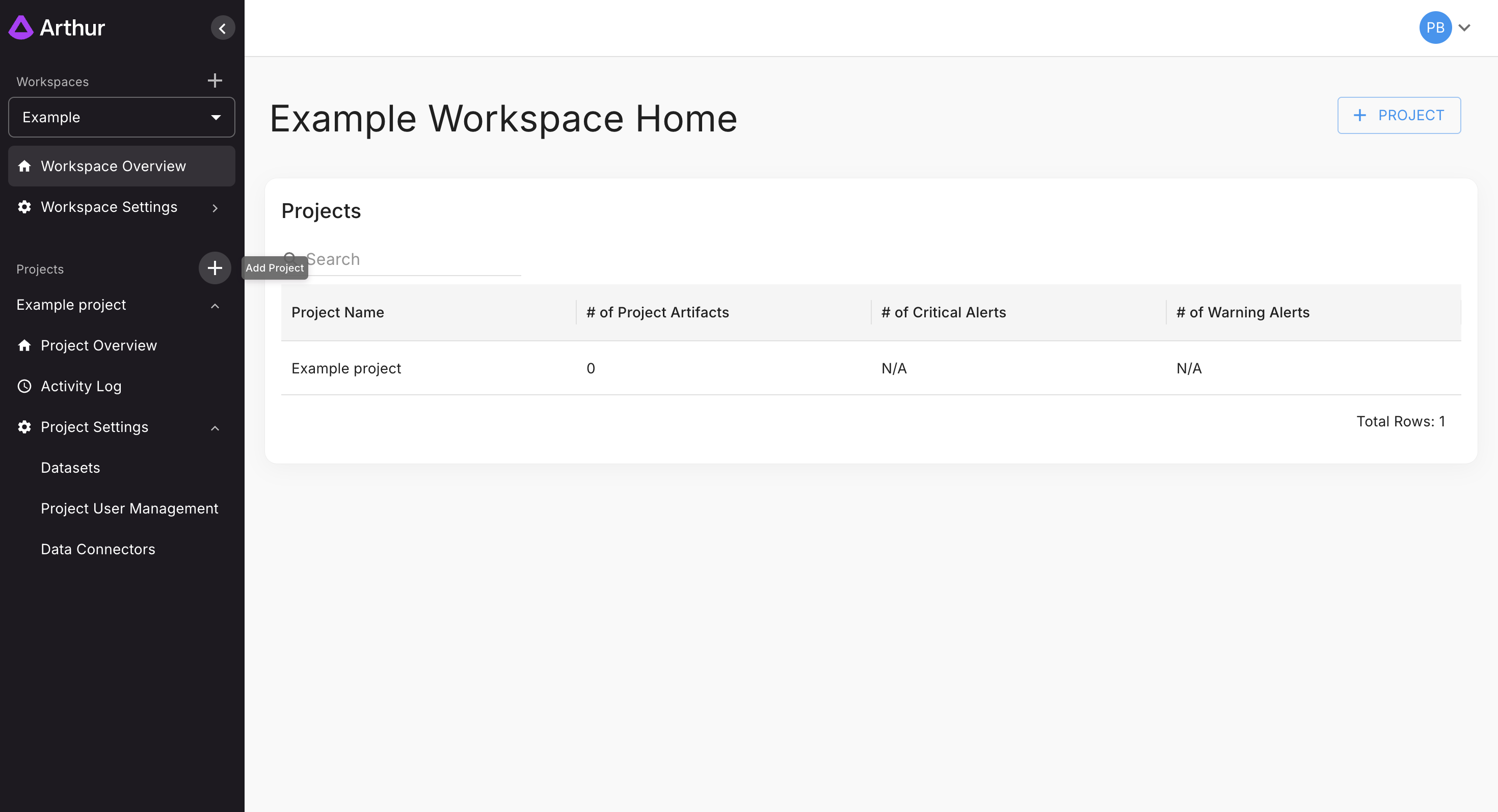
Task: Click the Workspace Settings gear icon
Action: (24, 207)
